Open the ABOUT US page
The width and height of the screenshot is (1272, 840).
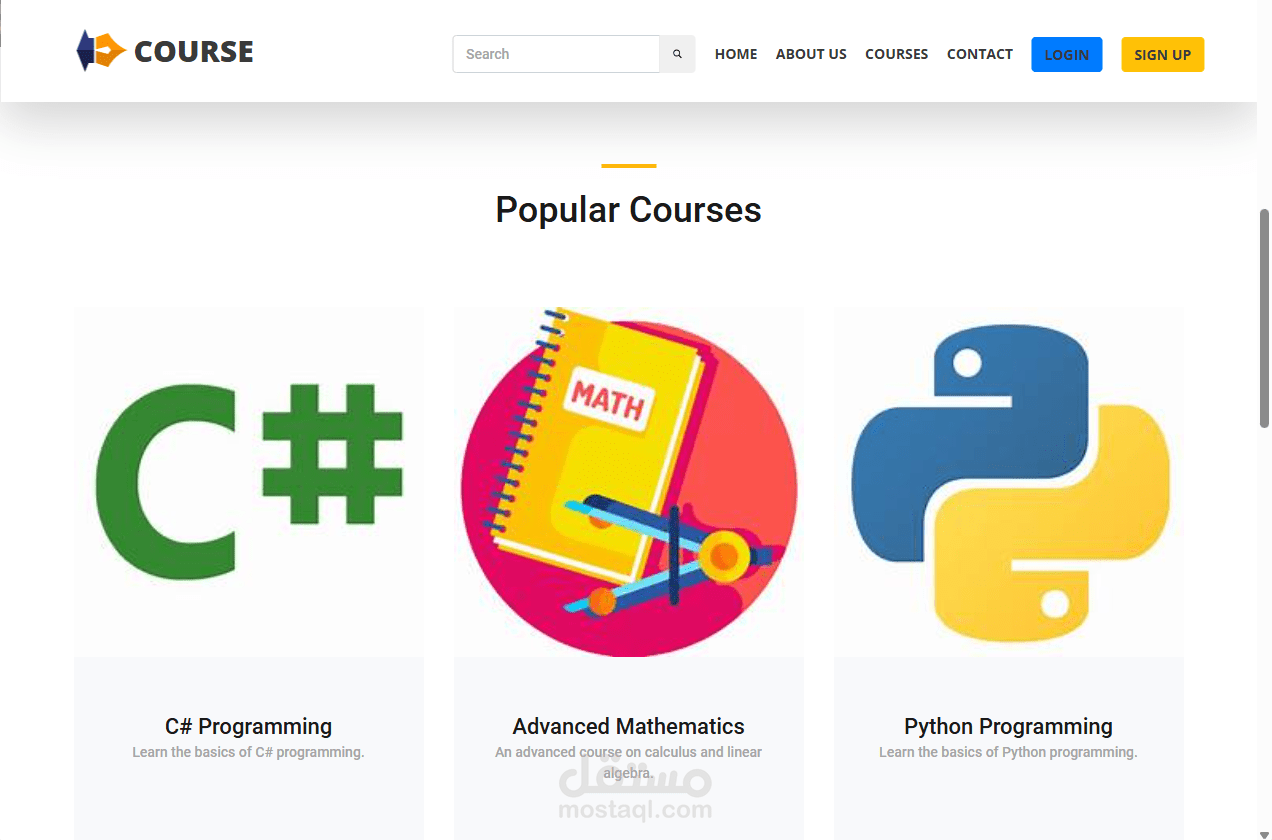click(x=811, y=54)
